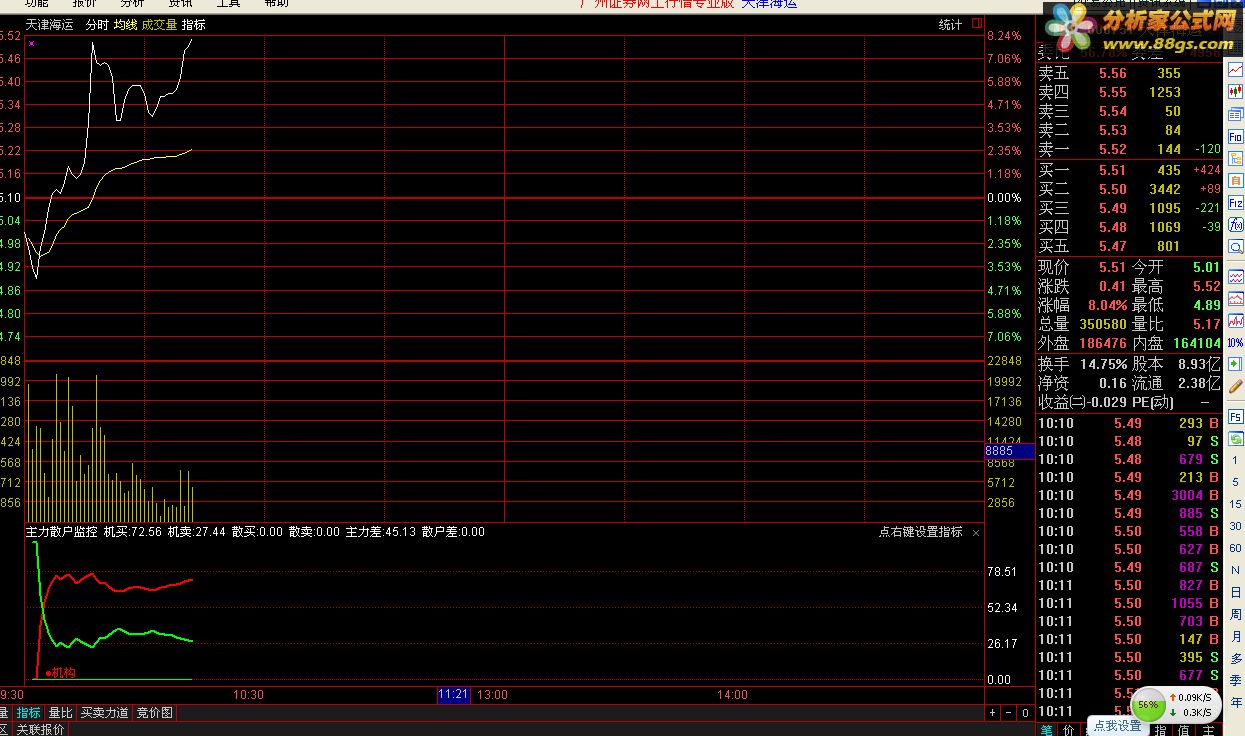Image resolution: width=1245 pixels, height=736 pixels.
Task: Click the 分时 label in chart header
Action: pos(97,25)
